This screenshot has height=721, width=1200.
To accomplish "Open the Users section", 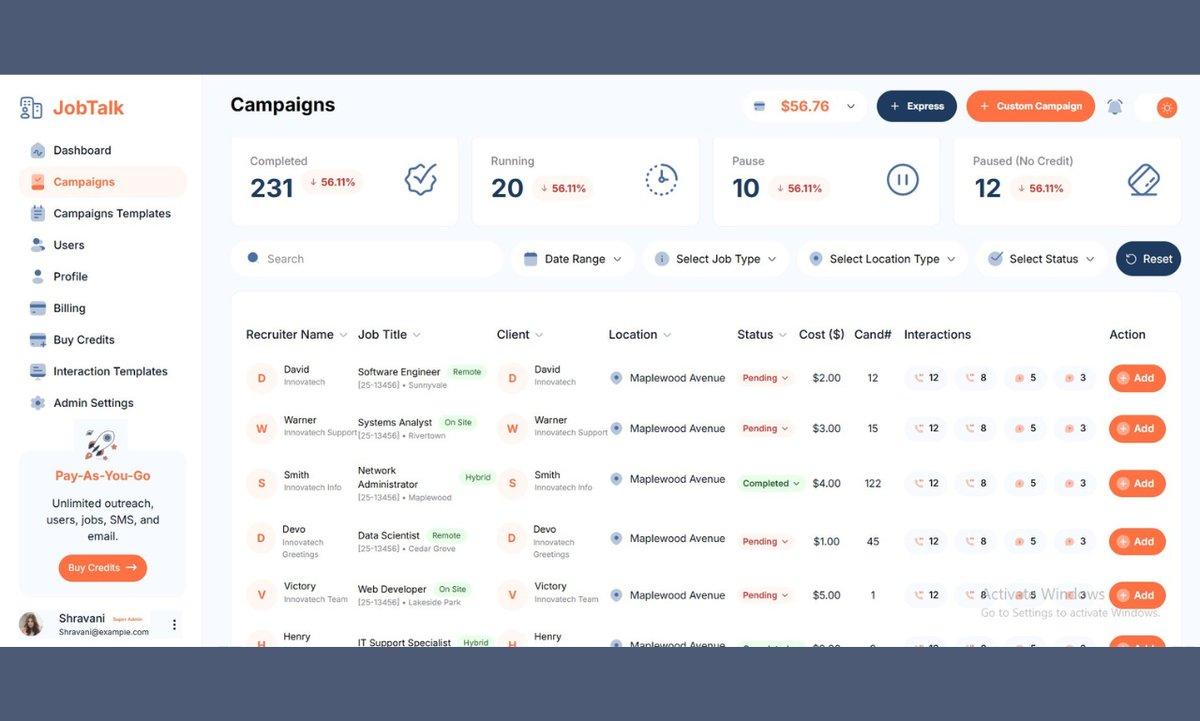I will pos(69,245).
